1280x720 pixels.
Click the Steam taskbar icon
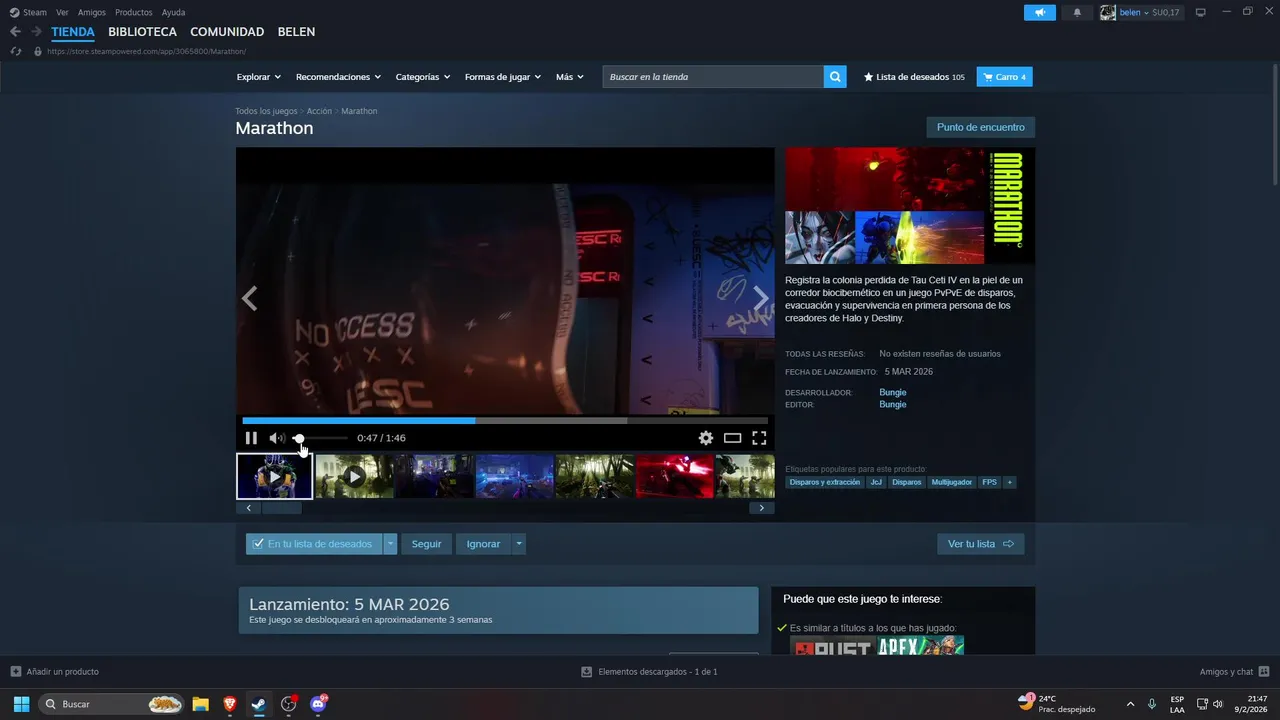pyautogui.click(x=259, y=704)
